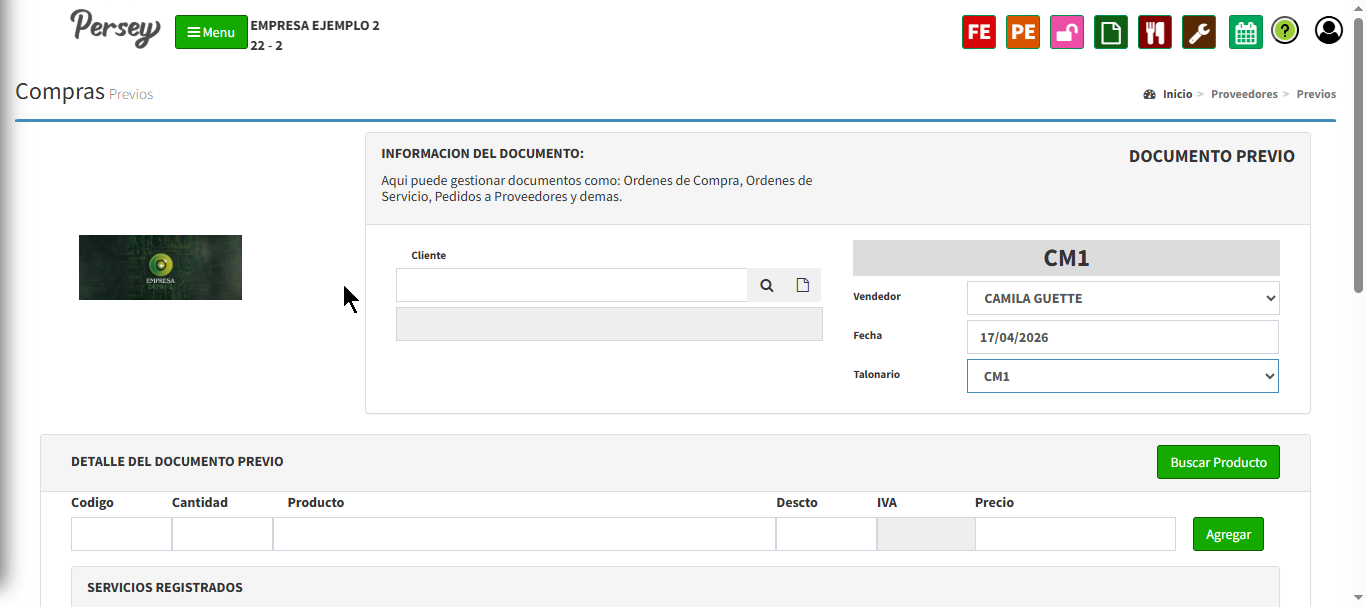1366x607 pixels.
Task: Click the Cantidad input field
Action: (x=222, y=534)
